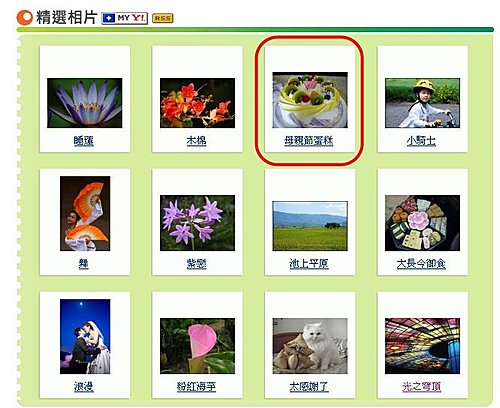This screenshot has width=500, height=408.
Task: Click the Add to My Yahoo button
Action: [124, 18]
